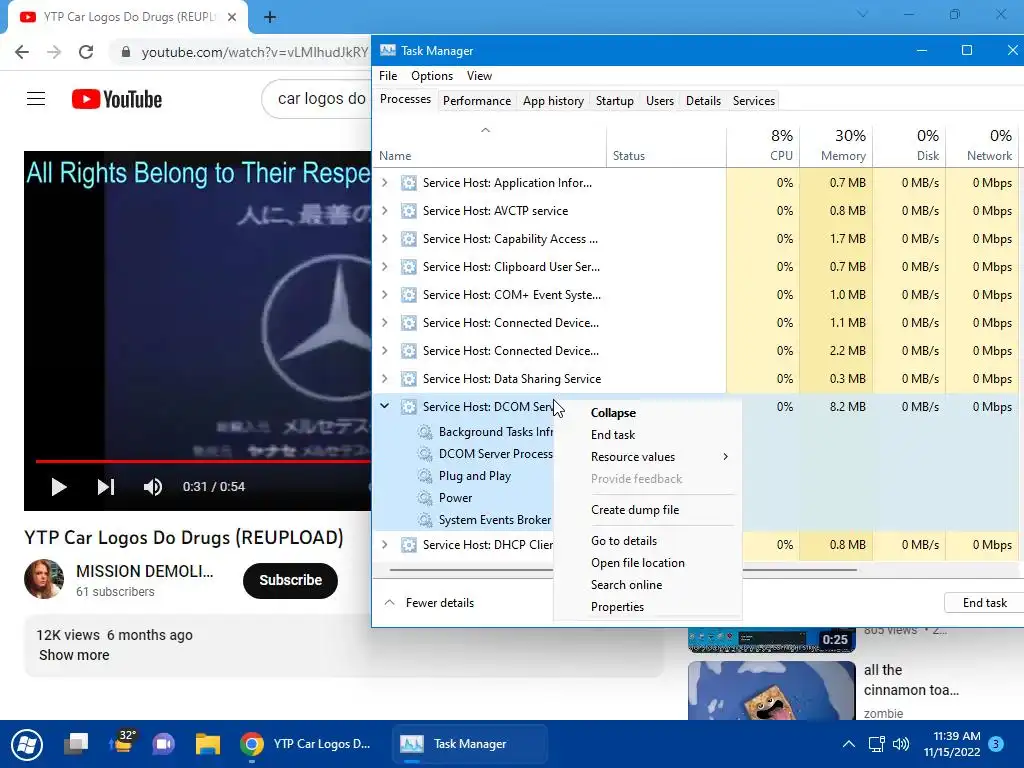The image size is (1024, 768).
Task: Select the Power service icon
Action: pos(425,498)
